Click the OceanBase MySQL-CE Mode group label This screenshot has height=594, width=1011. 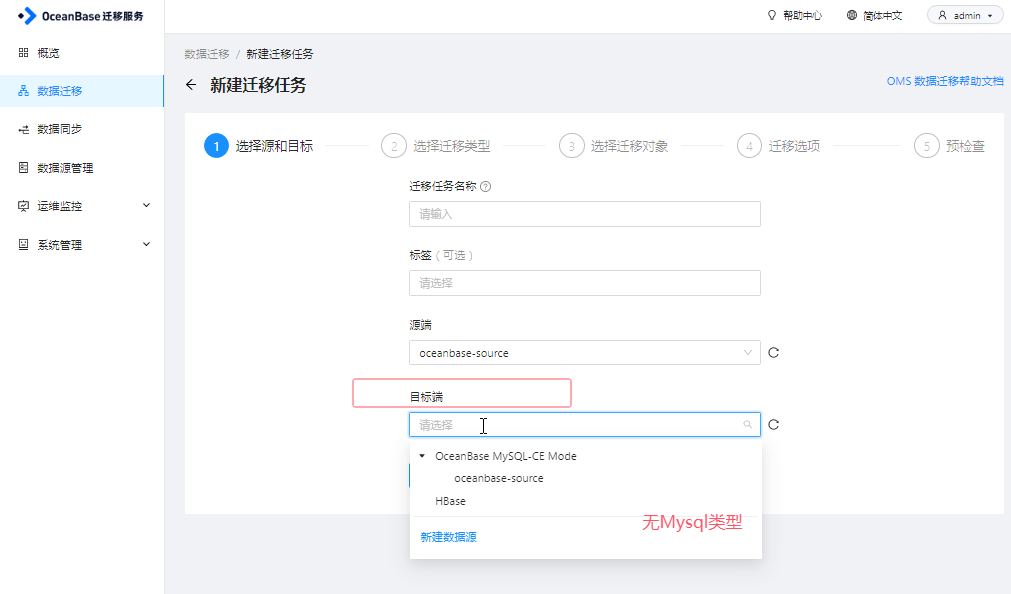(x=506, y=456)
